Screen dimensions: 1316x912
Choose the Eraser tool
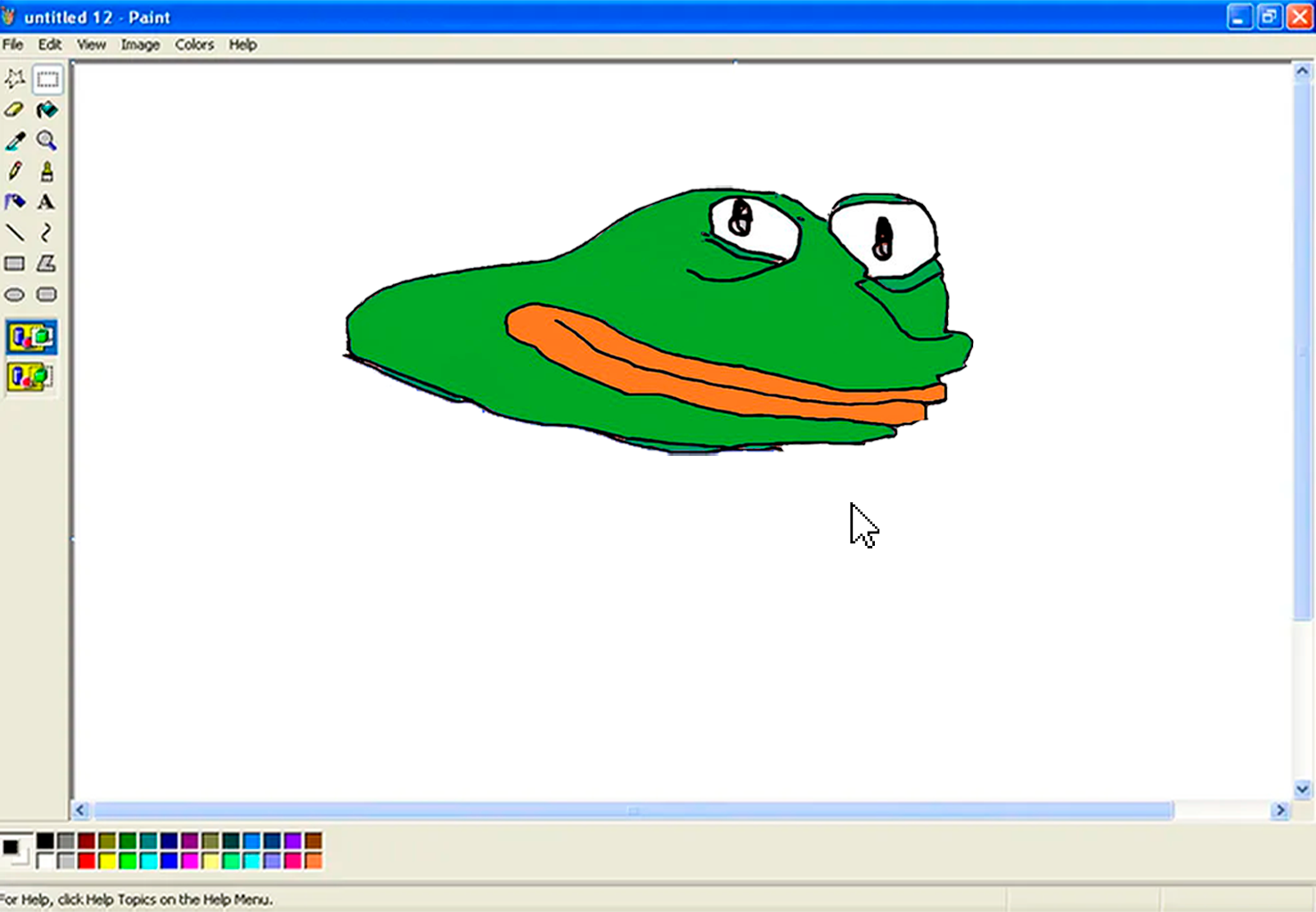pyautogui.click(x=13, y=110)
